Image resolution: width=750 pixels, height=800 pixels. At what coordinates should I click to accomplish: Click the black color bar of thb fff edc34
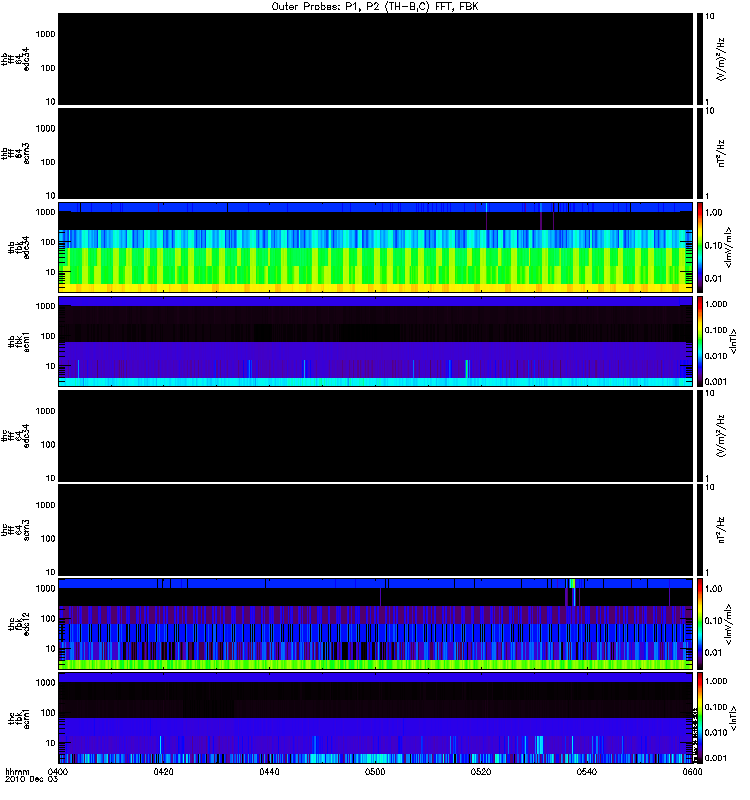(700, 59)
